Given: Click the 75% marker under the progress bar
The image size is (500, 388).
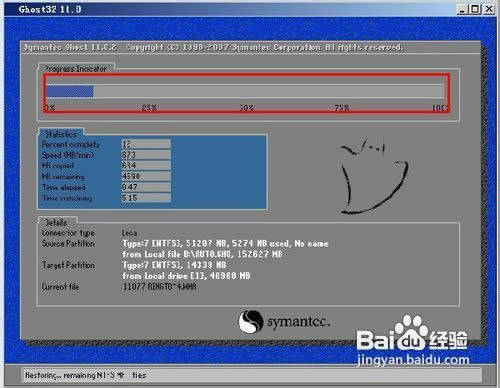Looking at the screenshot, I should 342,108.
